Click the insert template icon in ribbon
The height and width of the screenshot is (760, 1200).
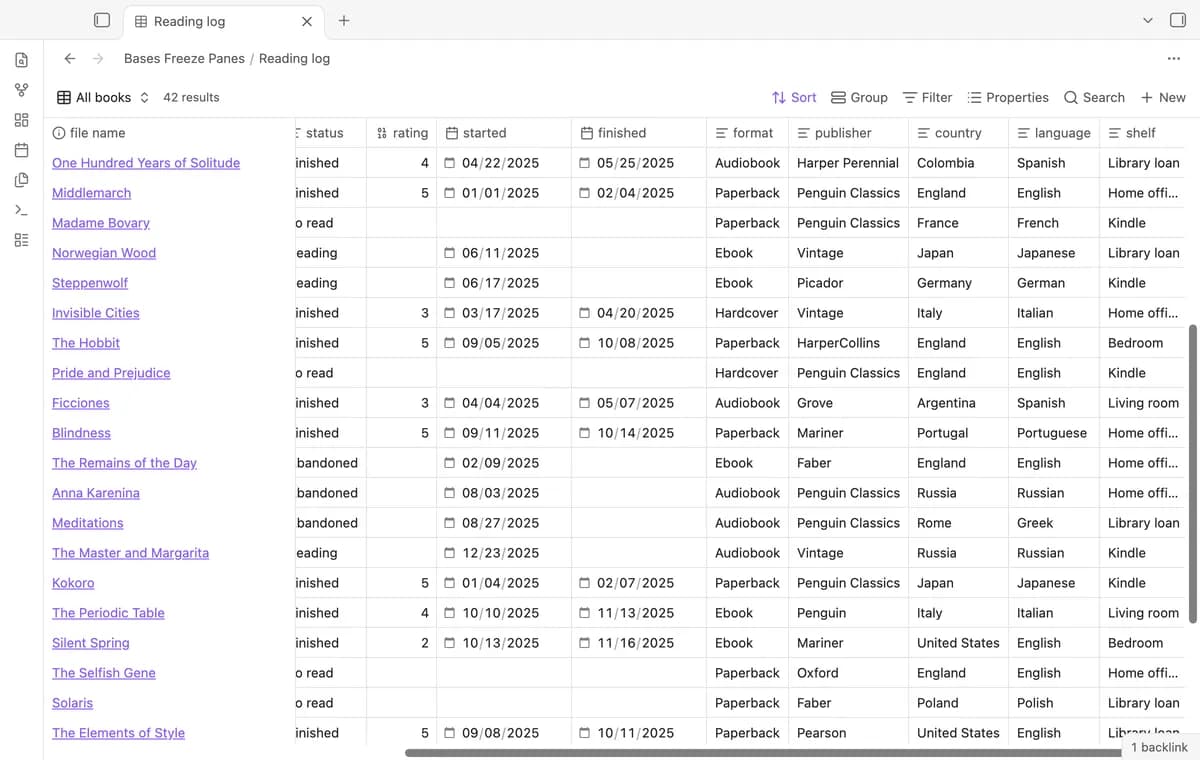coord(21,180)
